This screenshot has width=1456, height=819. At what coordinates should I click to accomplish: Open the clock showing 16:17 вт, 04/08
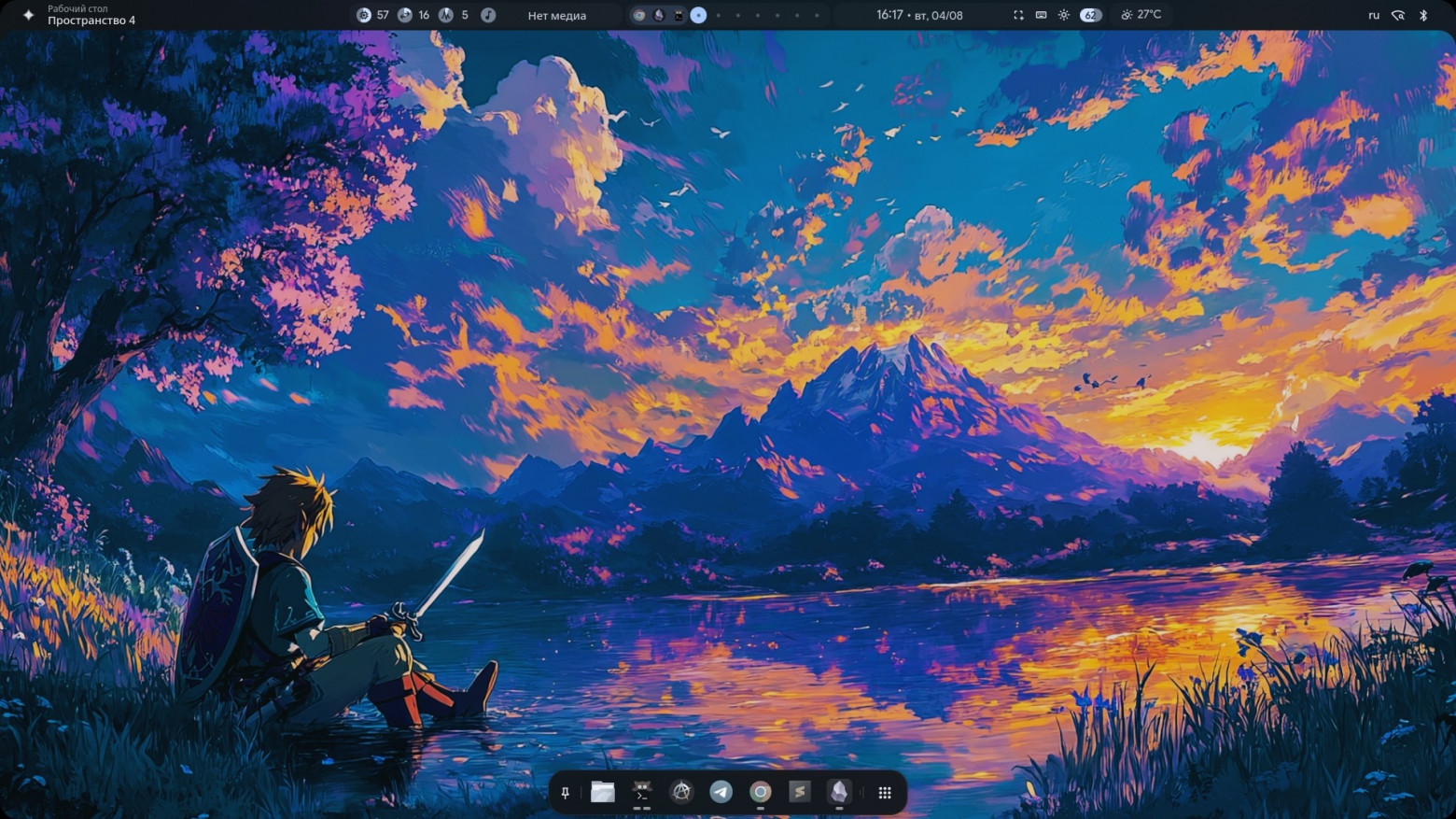(919, 15)
